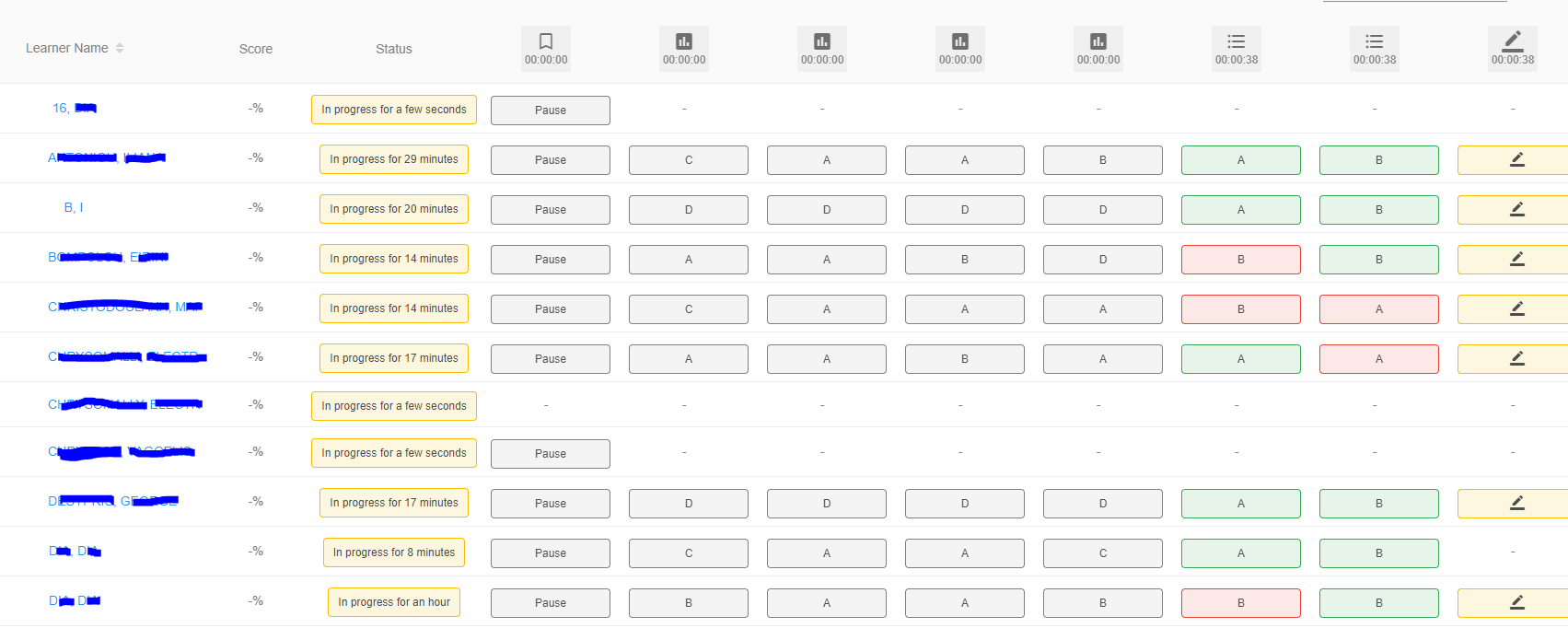1568x628 pixels.
Task: Pause the learner in progress for an hour
Action: (551, 603)
